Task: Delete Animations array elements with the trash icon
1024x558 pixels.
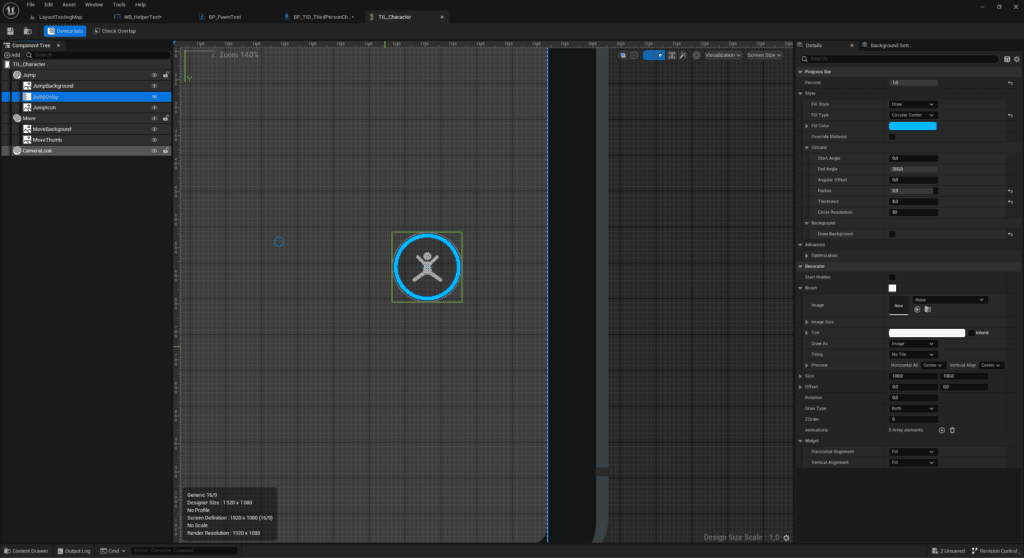Action: pyautogui.click(x=952, y=430)
